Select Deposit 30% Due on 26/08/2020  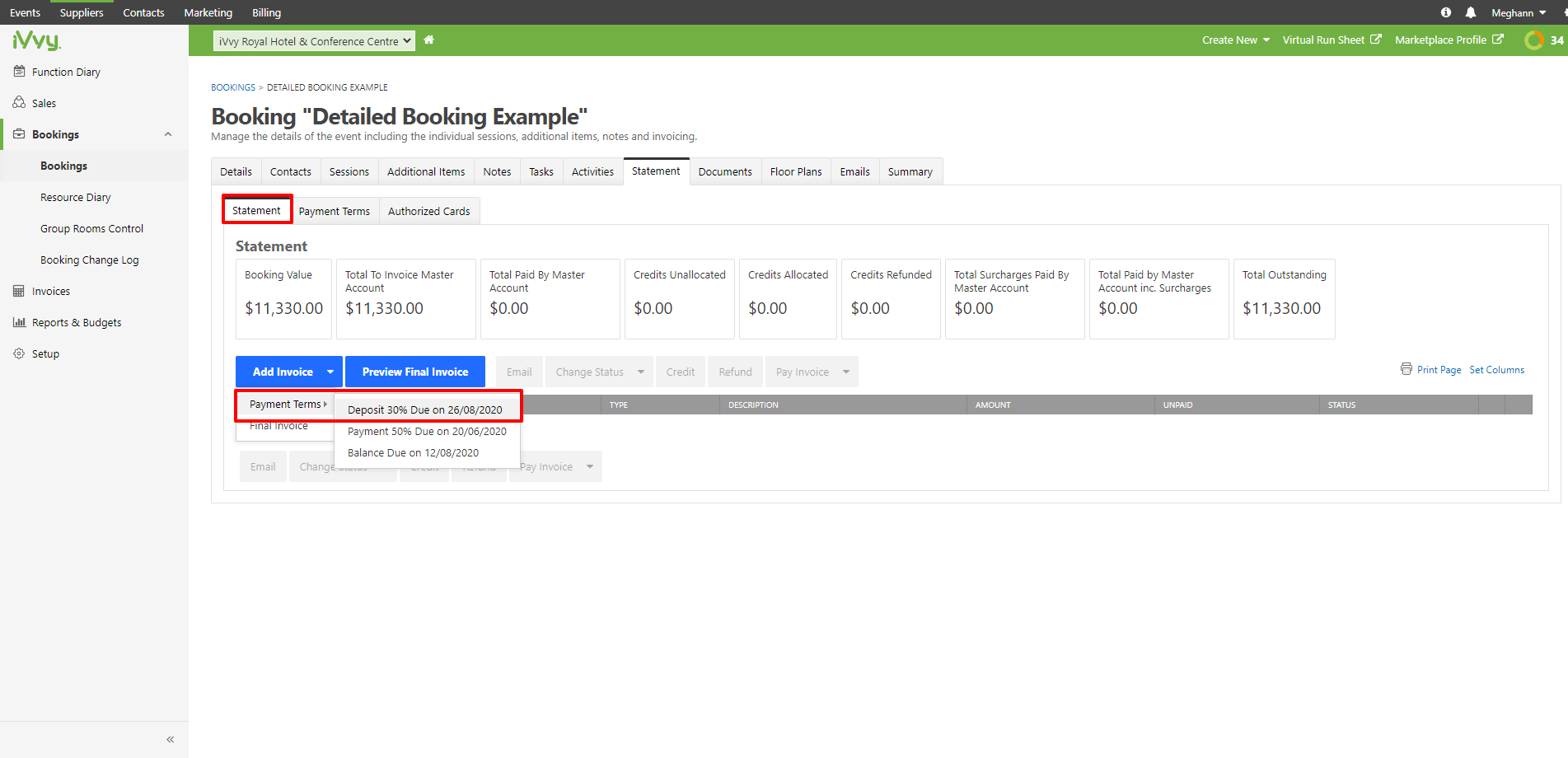click(427, 409)
